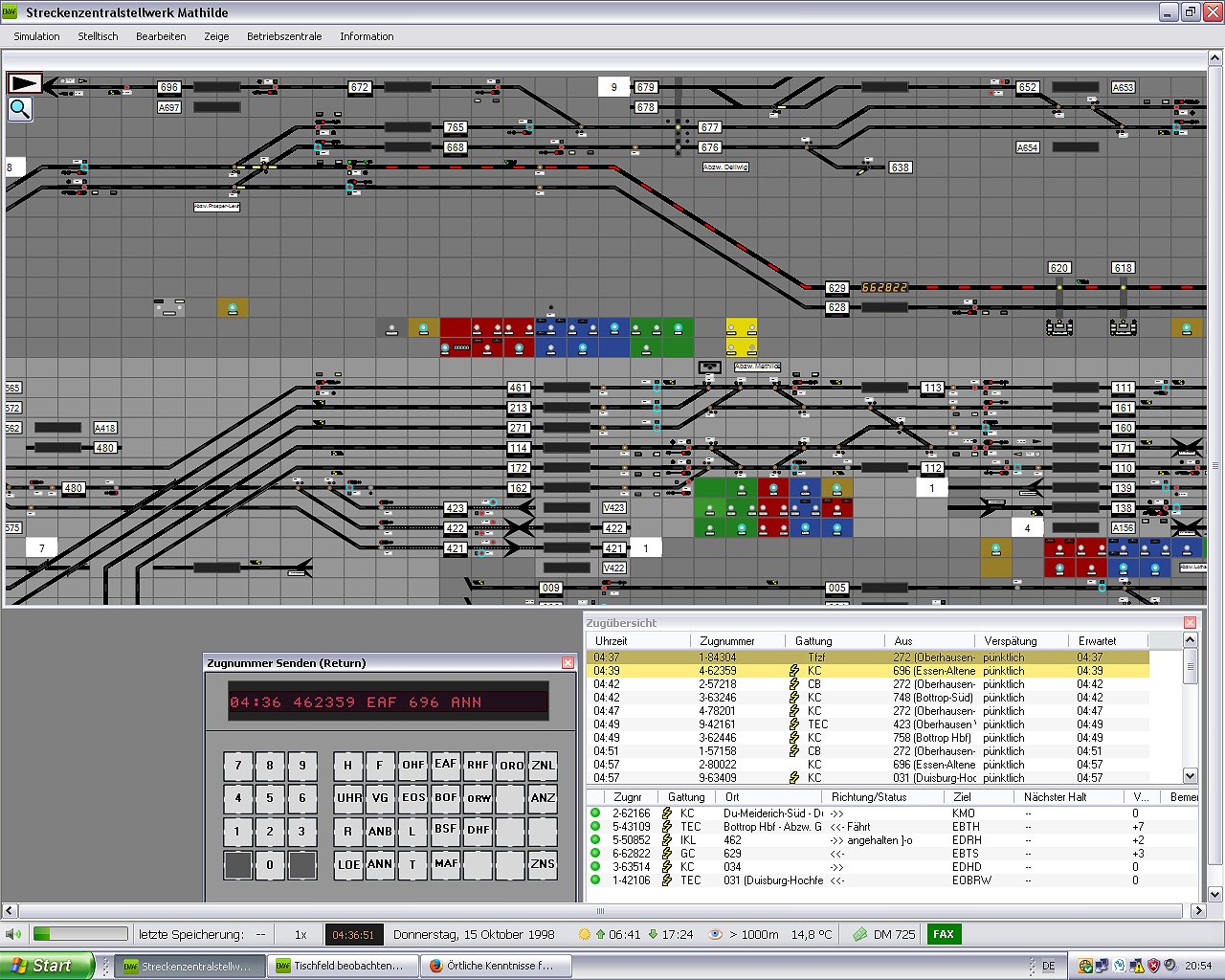Tap the digit 7 key on the keypad
Image resolution: width=1225 pixels, height=980 pixels.
(237, 765)
